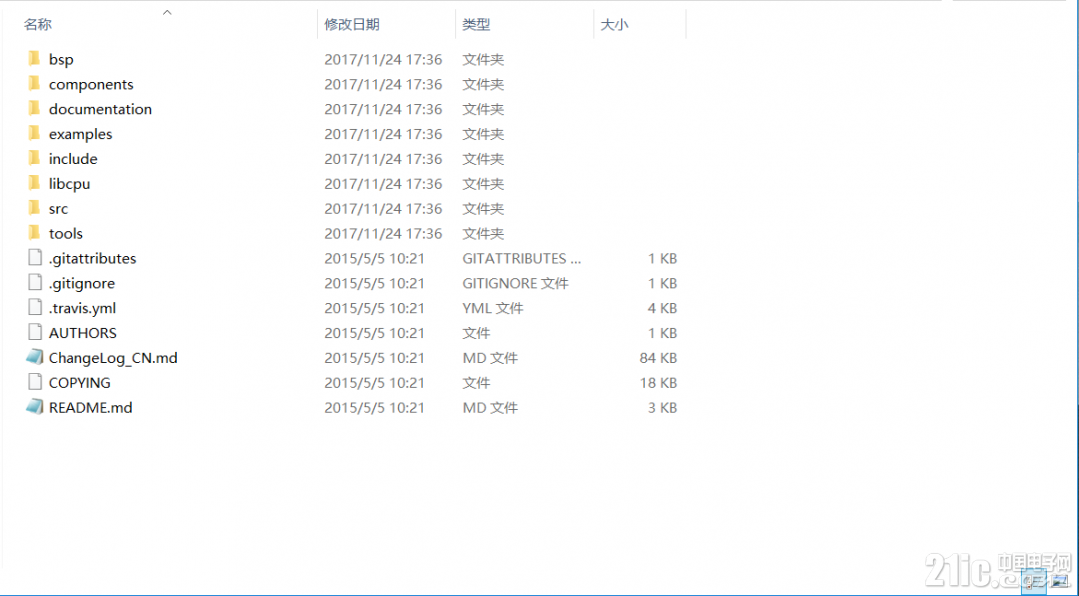The image size is (1079, 596).
Task: Click the .travis.yml file icon
Action: click(x=34, y=307)
